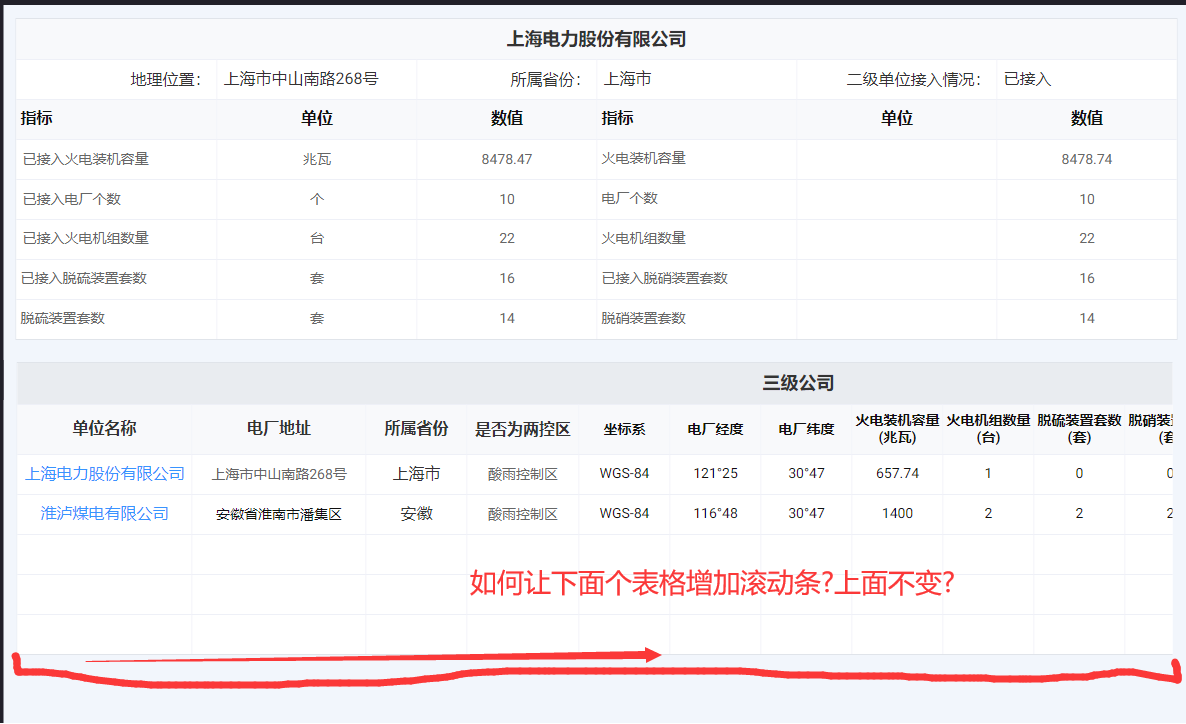This screenshot has width=1186, height=724.
Task: Click the 电厂个数 indicator on the right
Action: pos(629,198)
